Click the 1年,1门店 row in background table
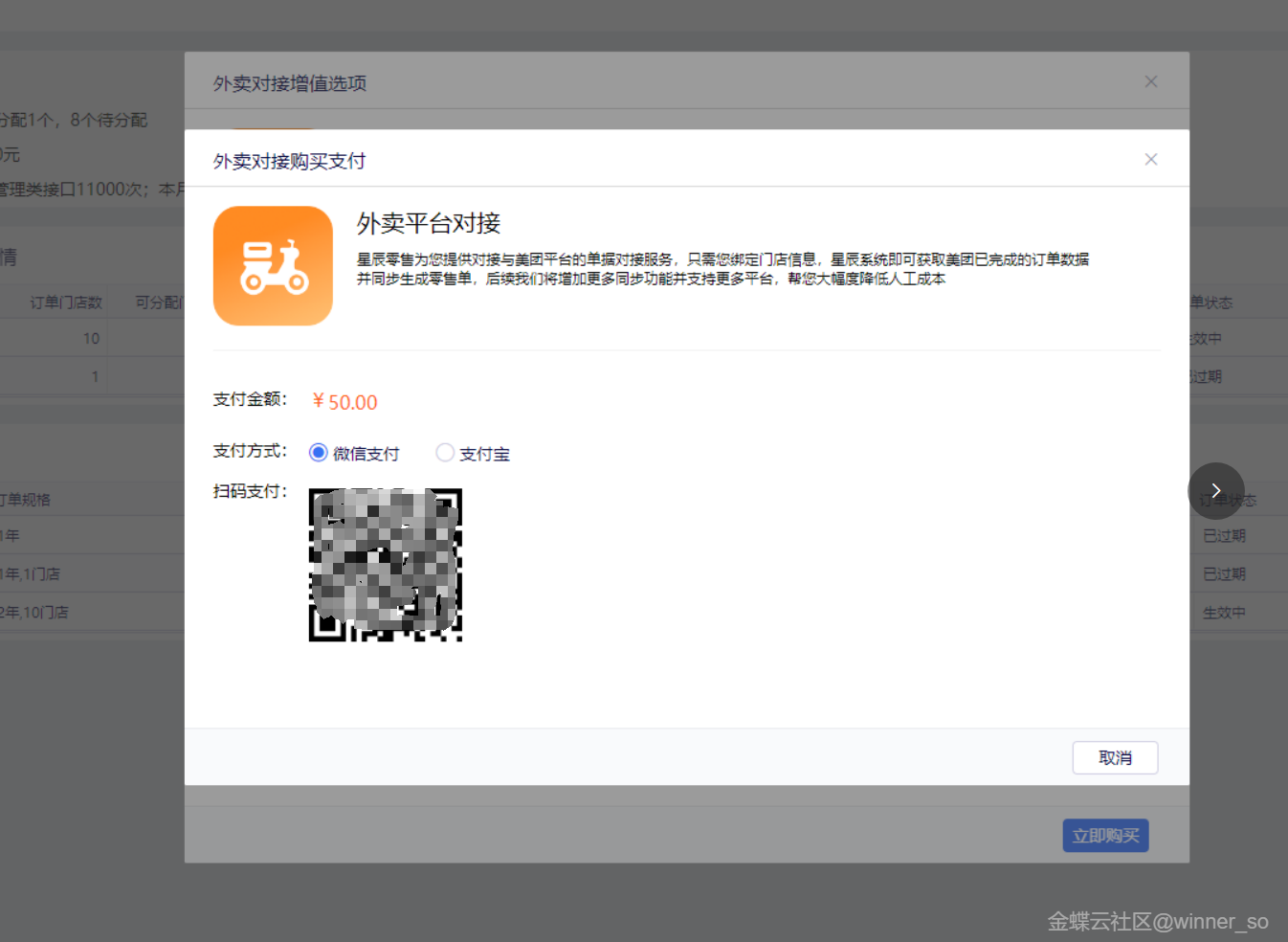Image resolution: width=1288 pixels, height=942 pixels. click(x=31, y=574)
